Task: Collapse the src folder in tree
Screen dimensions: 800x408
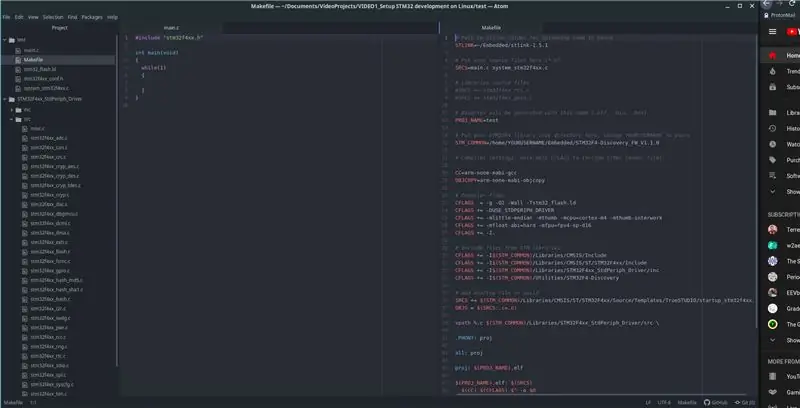Action: click(x=12, y=119)
